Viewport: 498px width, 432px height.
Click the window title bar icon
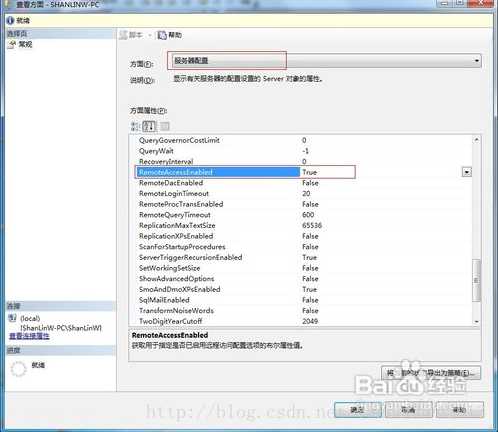tap(6, 4)
